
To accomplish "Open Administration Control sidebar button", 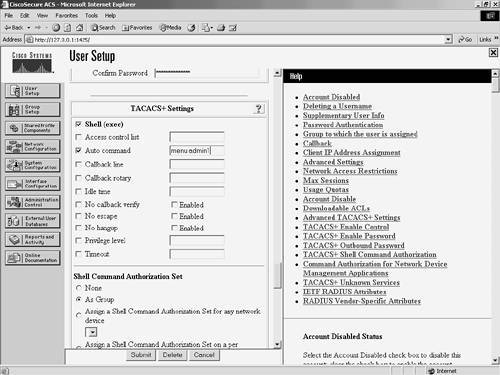I will (33, 202).
